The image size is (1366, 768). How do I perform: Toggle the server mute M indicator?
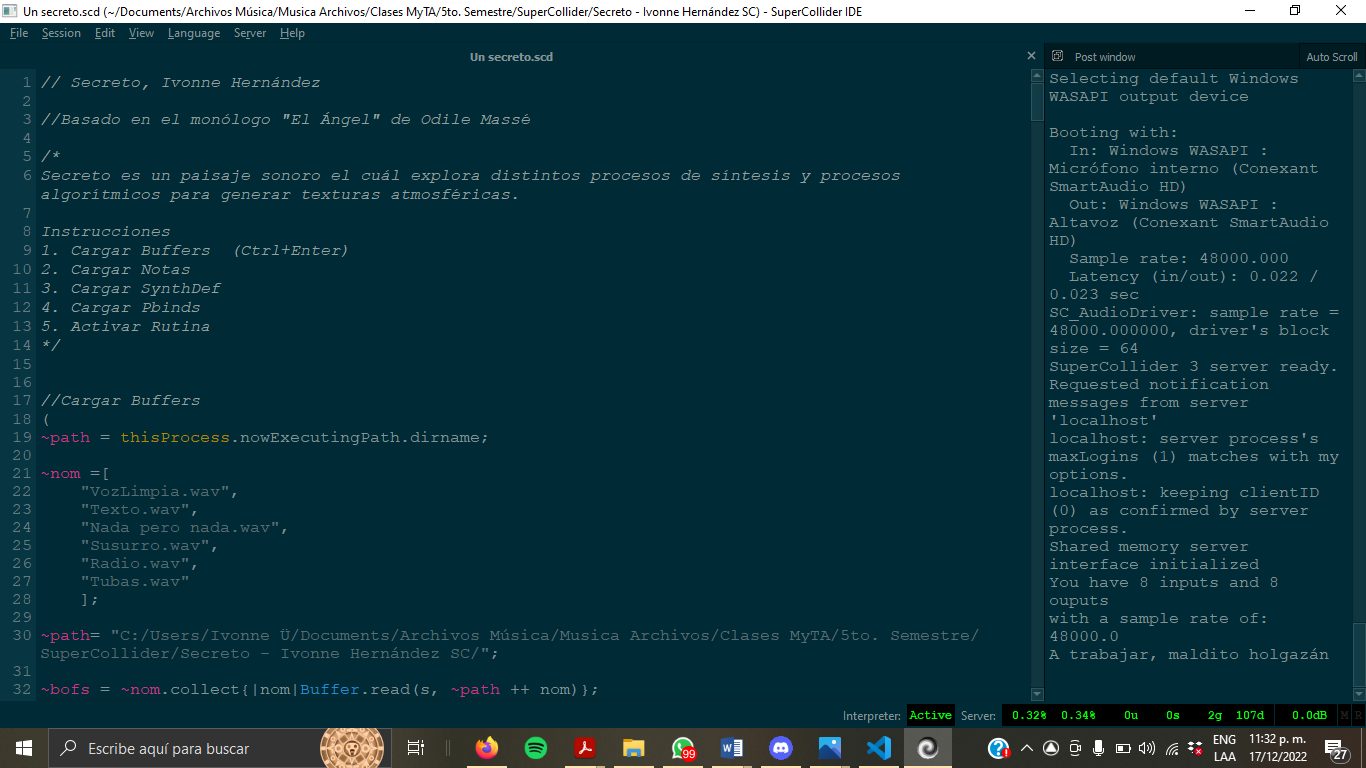1345,716
